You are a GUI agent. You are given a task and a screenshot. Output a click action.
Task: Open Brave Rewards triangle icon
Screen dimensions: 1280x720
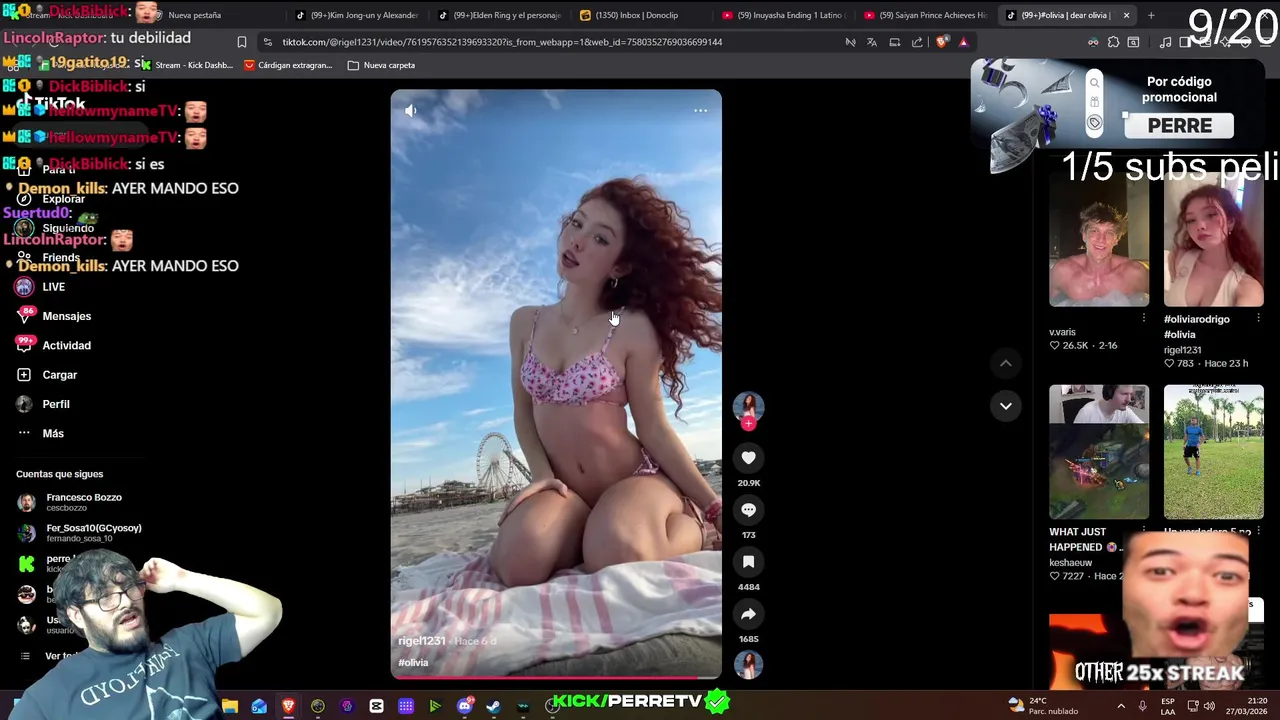click(963, 42)
